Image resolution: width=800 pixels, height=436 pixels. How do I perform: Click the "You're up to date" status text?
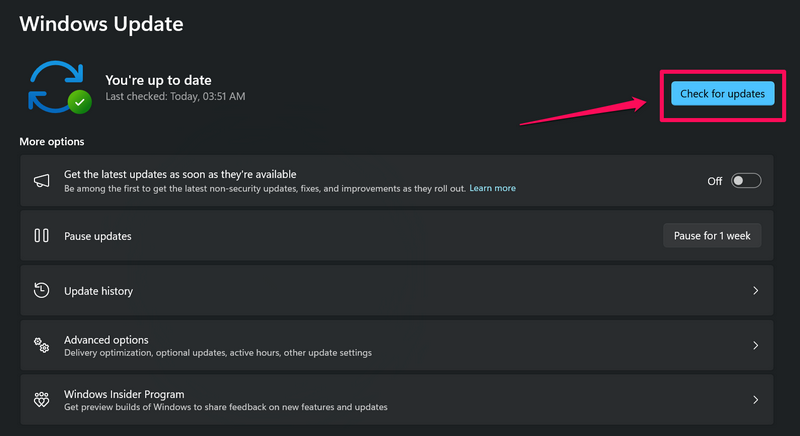158,80
